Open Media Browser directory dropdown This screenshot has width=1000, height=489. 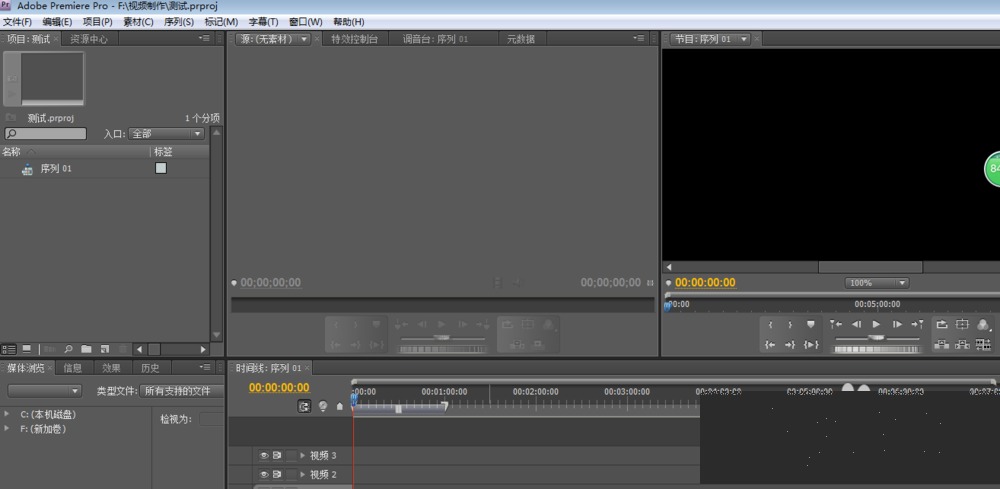45,391
